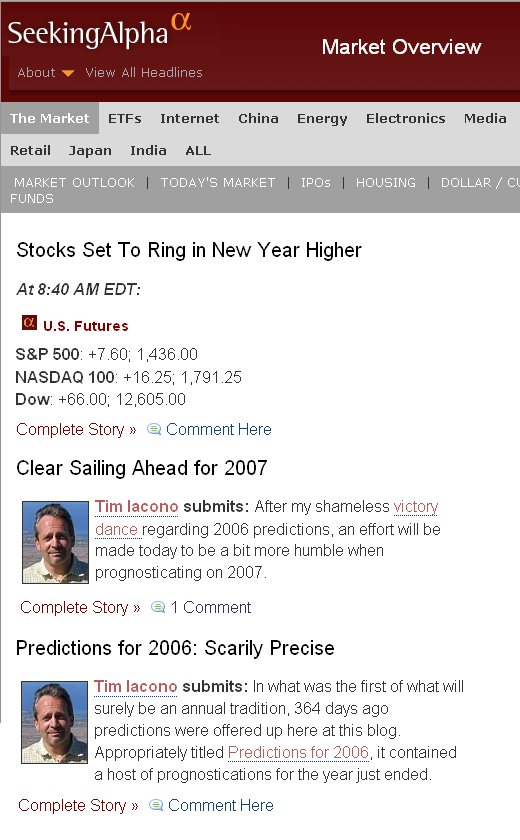
Task: Open TODAY'S MARKET subcategory
Action: 218,183
